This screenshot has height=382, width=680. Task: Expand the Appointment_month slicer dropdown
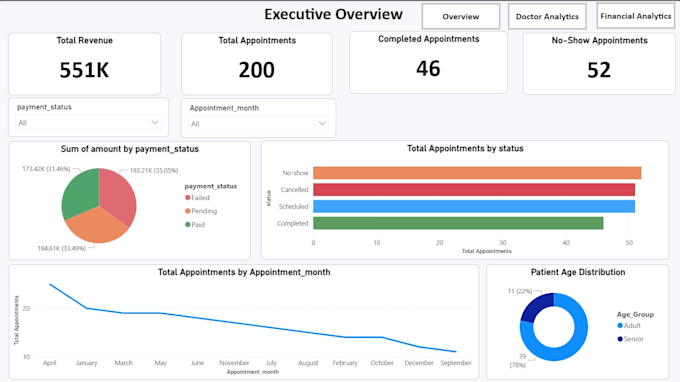click(x=258, y=124)
